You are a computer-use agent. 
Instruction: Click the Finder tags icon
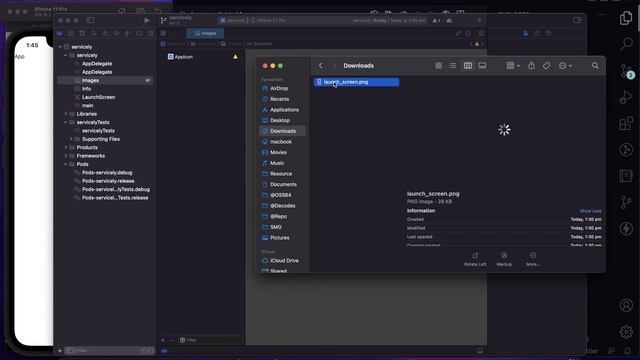546,66
